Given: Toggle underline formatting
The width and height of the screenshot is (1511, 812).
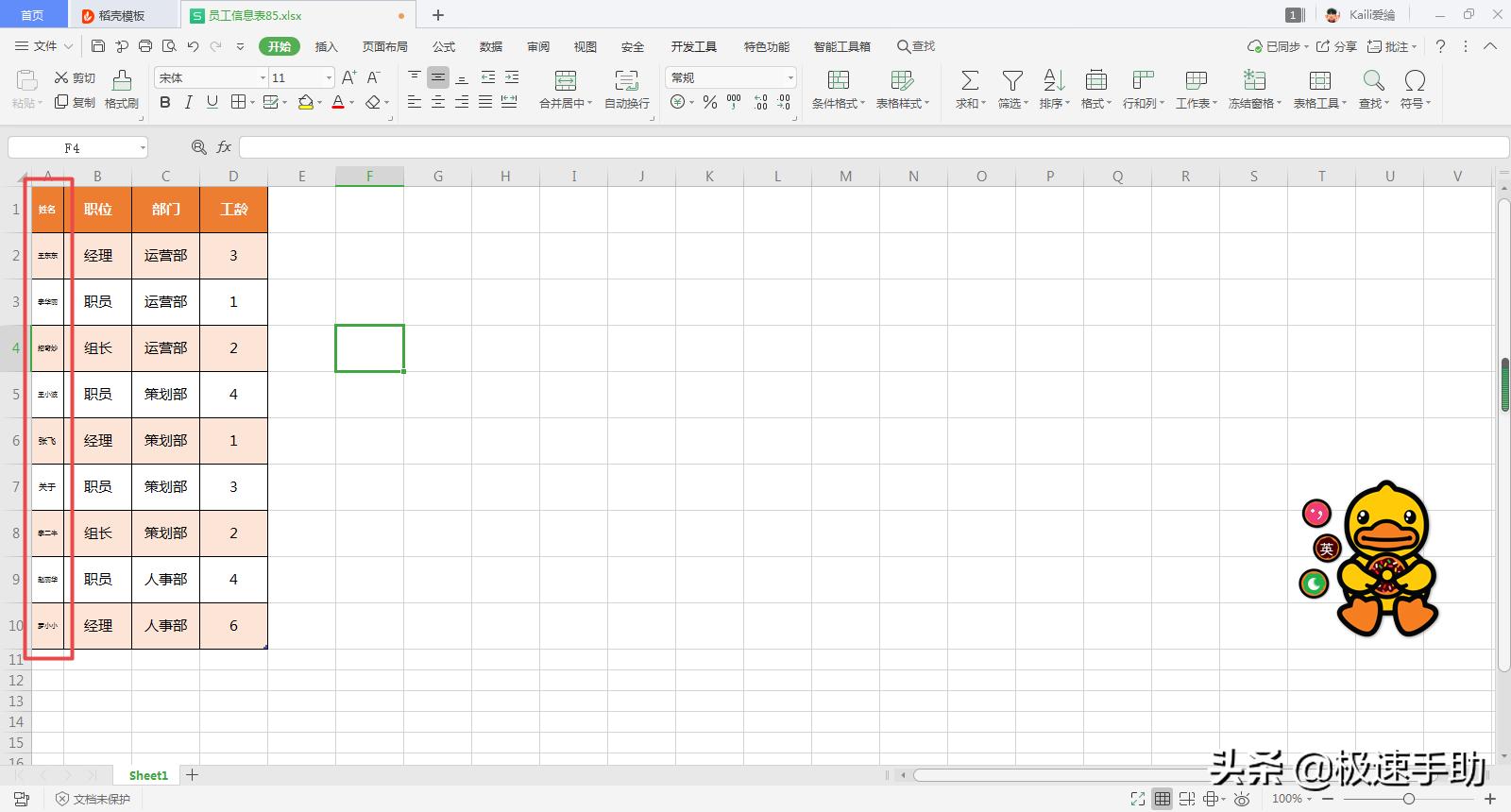Looking at the screenshot, I should pos(212,102).
